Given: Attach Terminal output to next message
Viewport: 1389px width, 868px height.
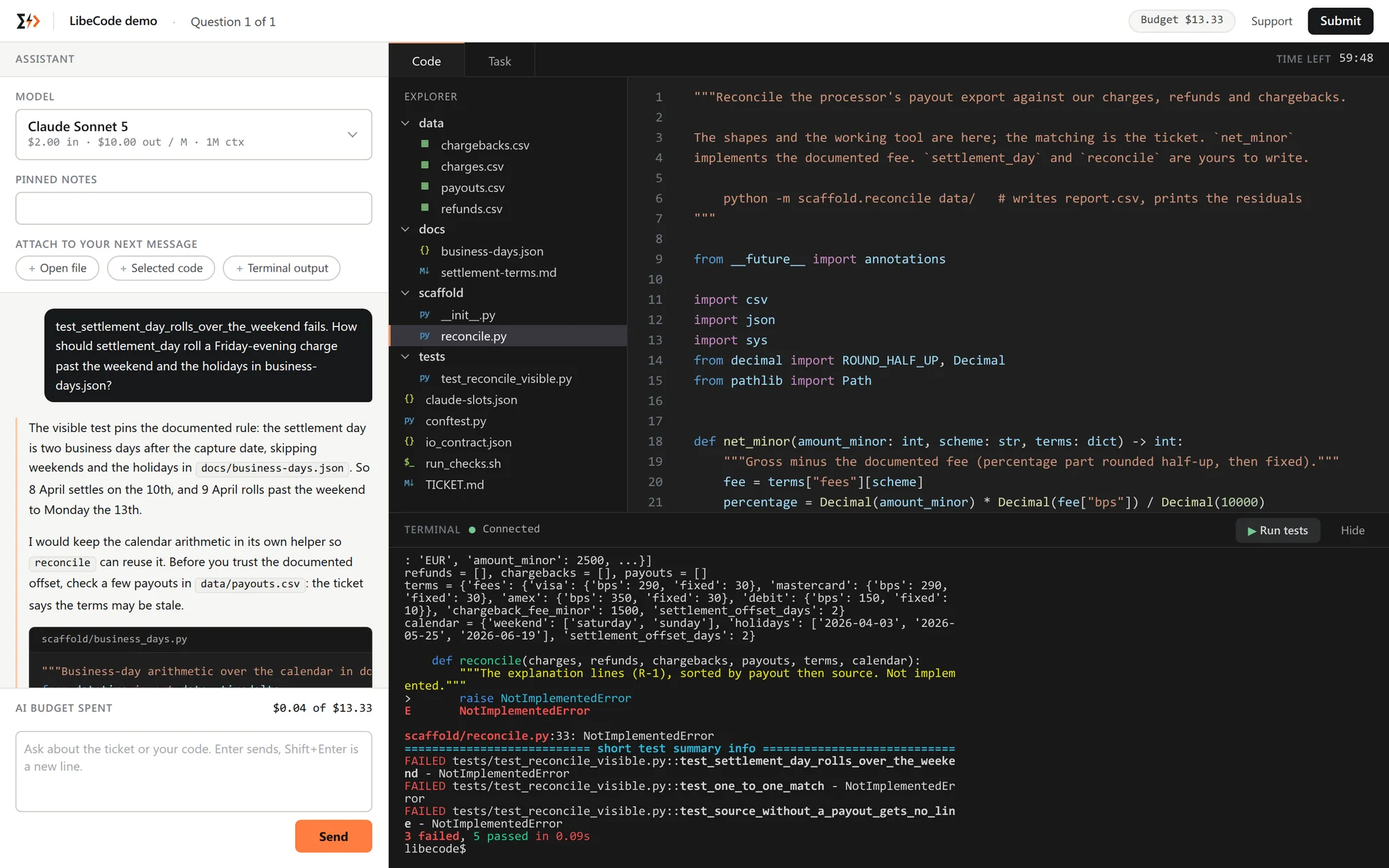Looking at the screenshot, I should pyautogui.click(x=281, y=268).
